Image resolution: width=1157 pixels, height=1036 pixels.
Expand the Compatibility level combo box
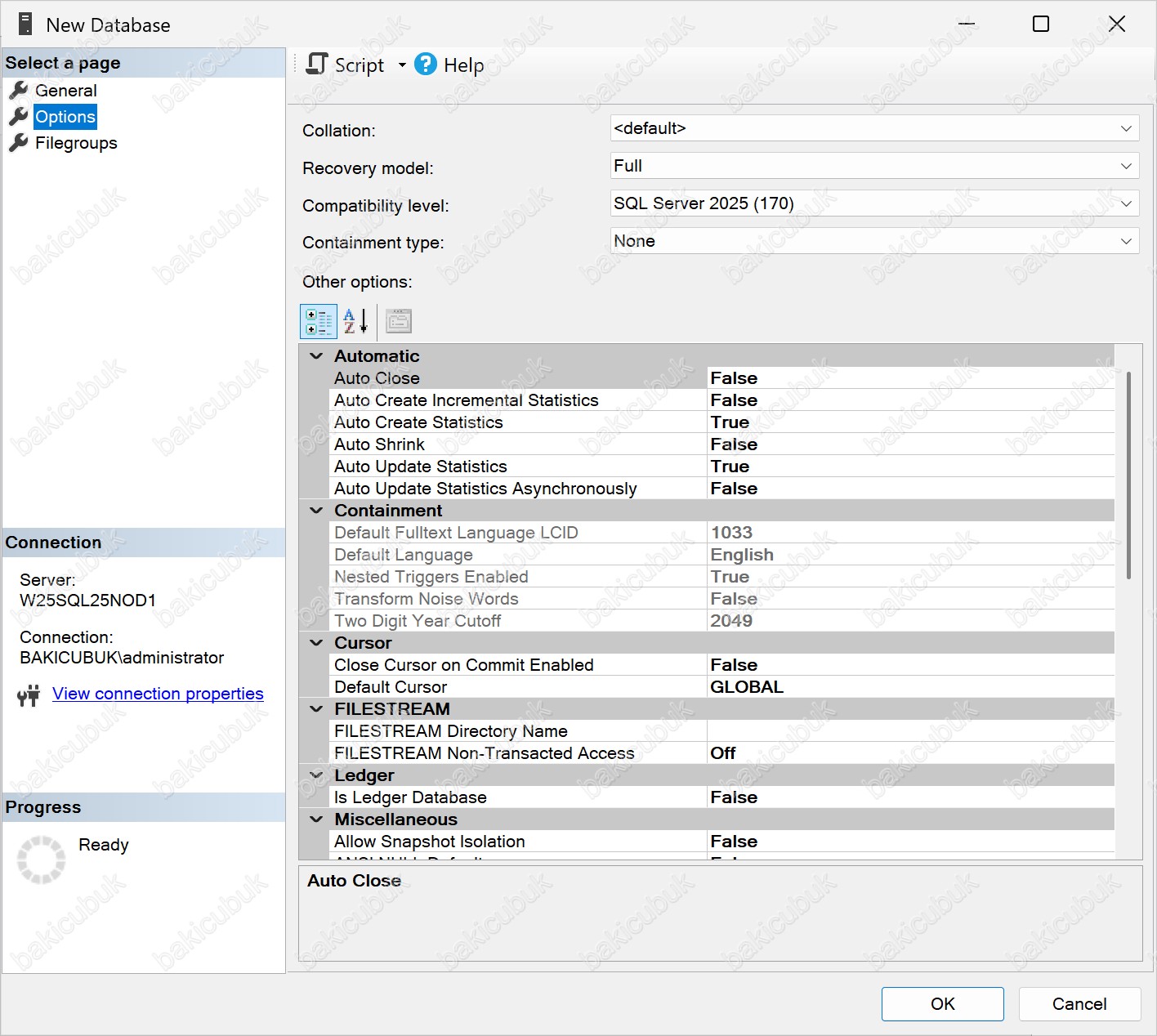click(x=1125, y=203)
